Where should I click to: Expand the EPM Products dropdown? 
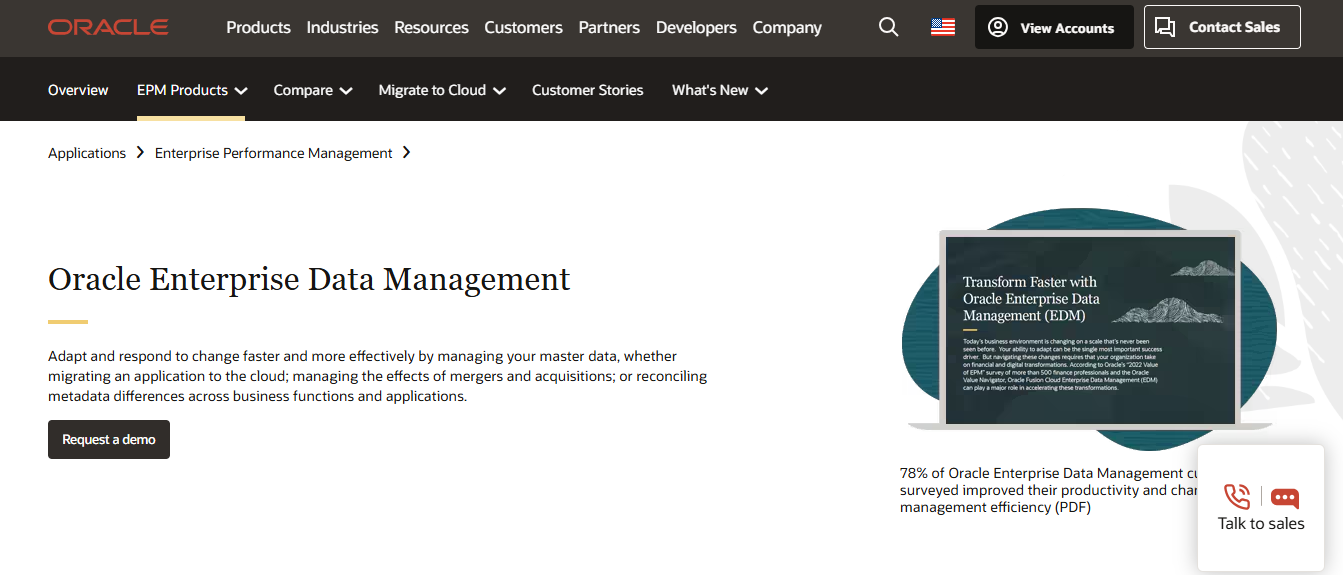(x=191, y=90)
